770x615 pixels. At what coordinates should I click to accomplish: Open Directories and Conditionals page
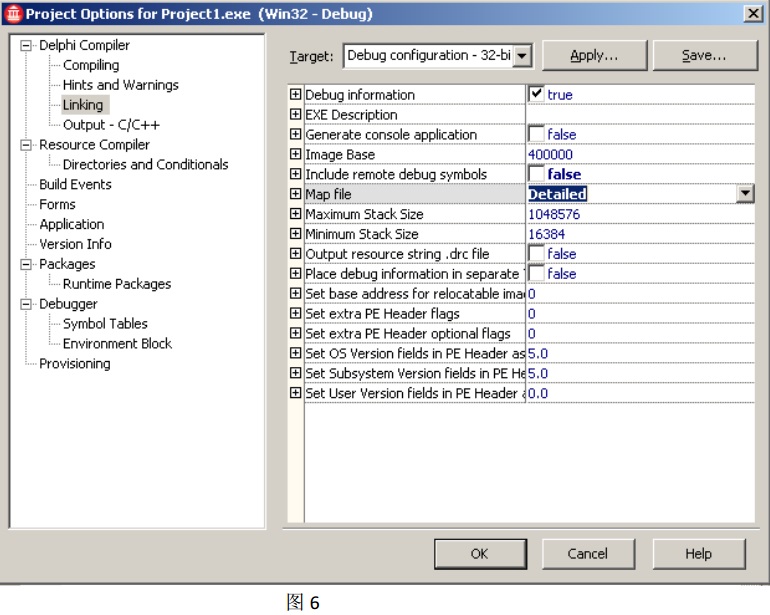[x=145, y=164]
